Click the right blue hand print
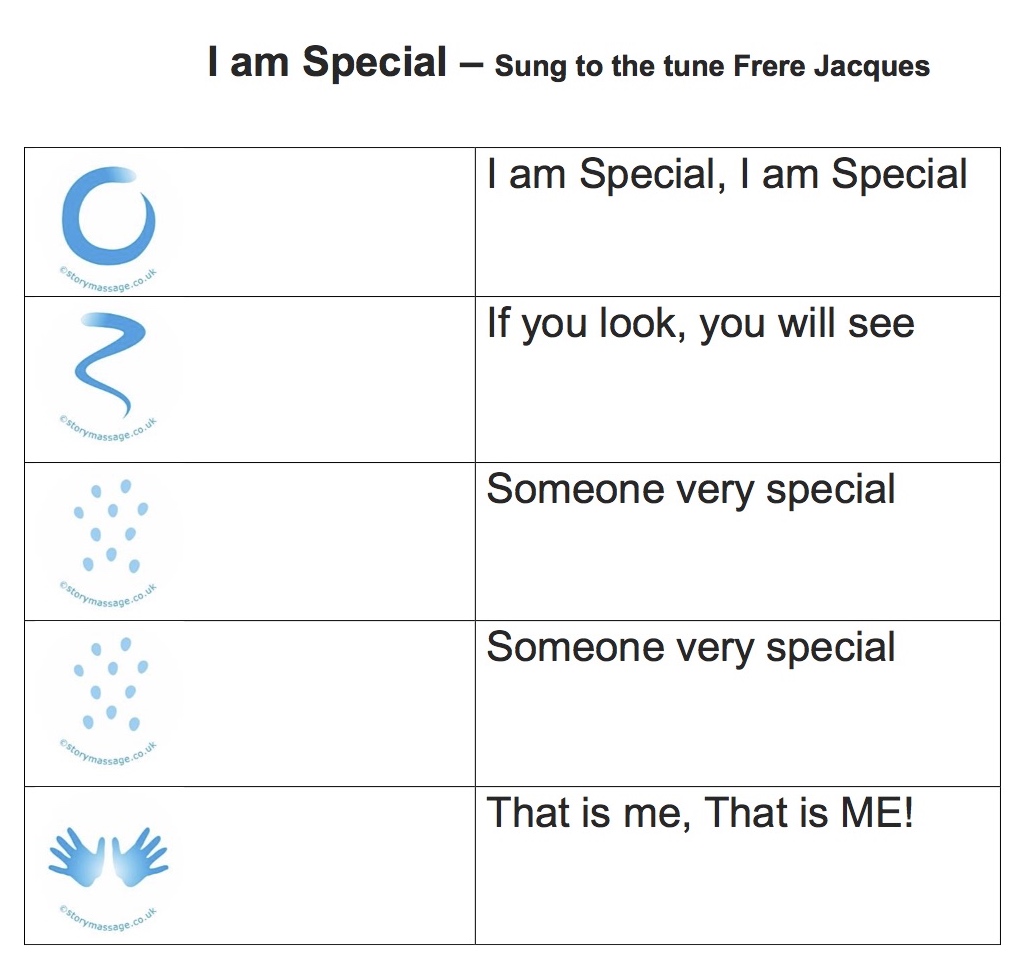 coord(140,857)
